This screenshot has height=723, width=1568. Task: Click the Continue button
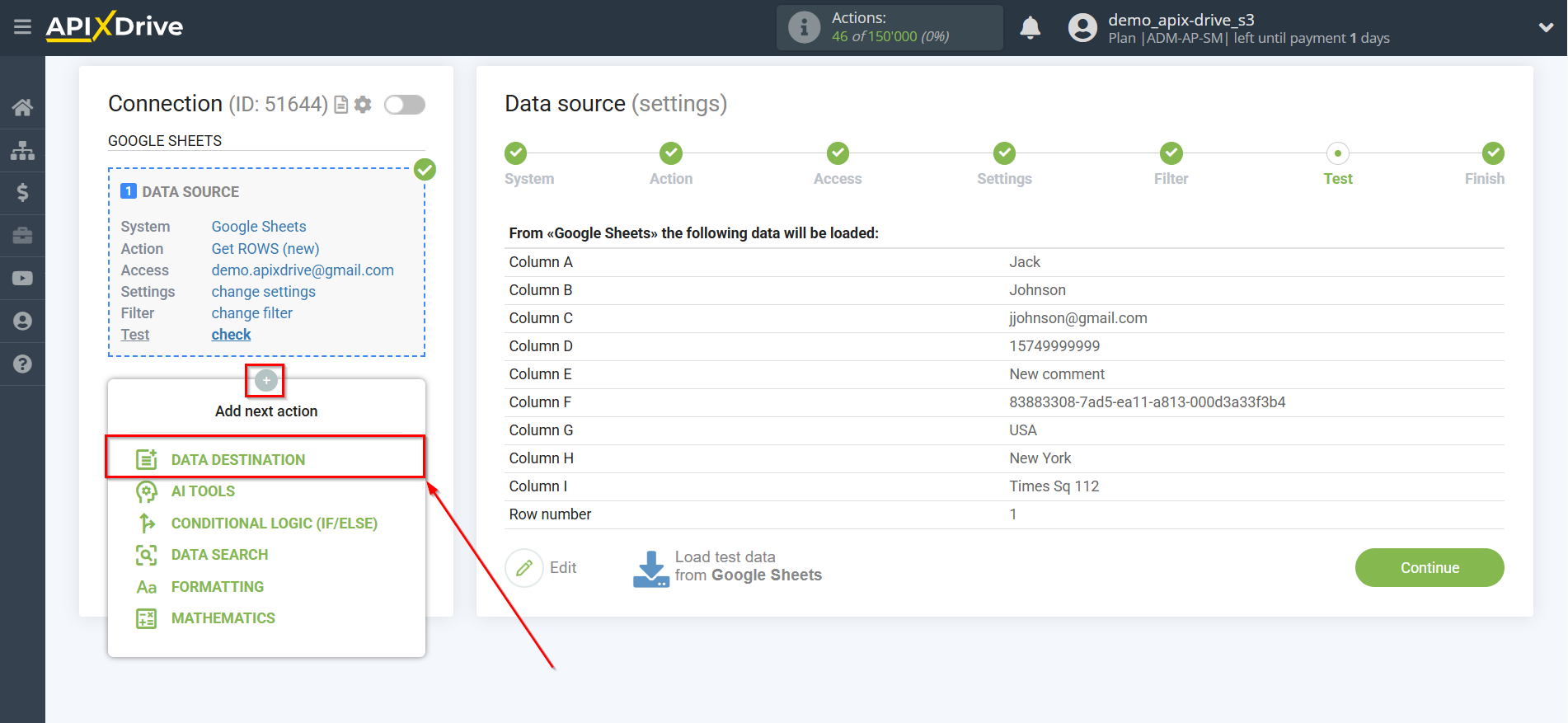(1430, 568)
